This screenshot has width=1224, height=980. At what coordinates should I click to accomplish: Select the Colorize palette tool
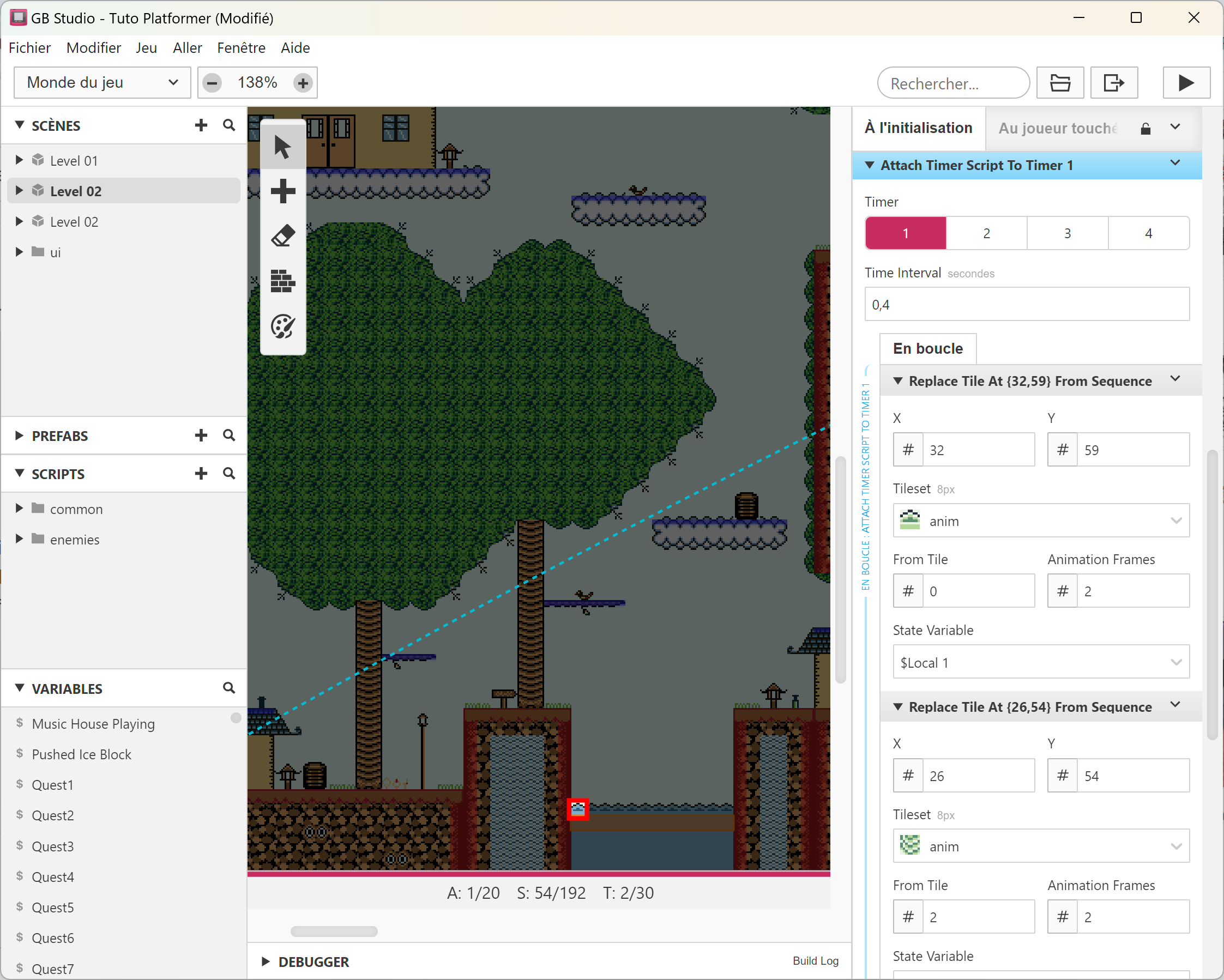point(282,326)
